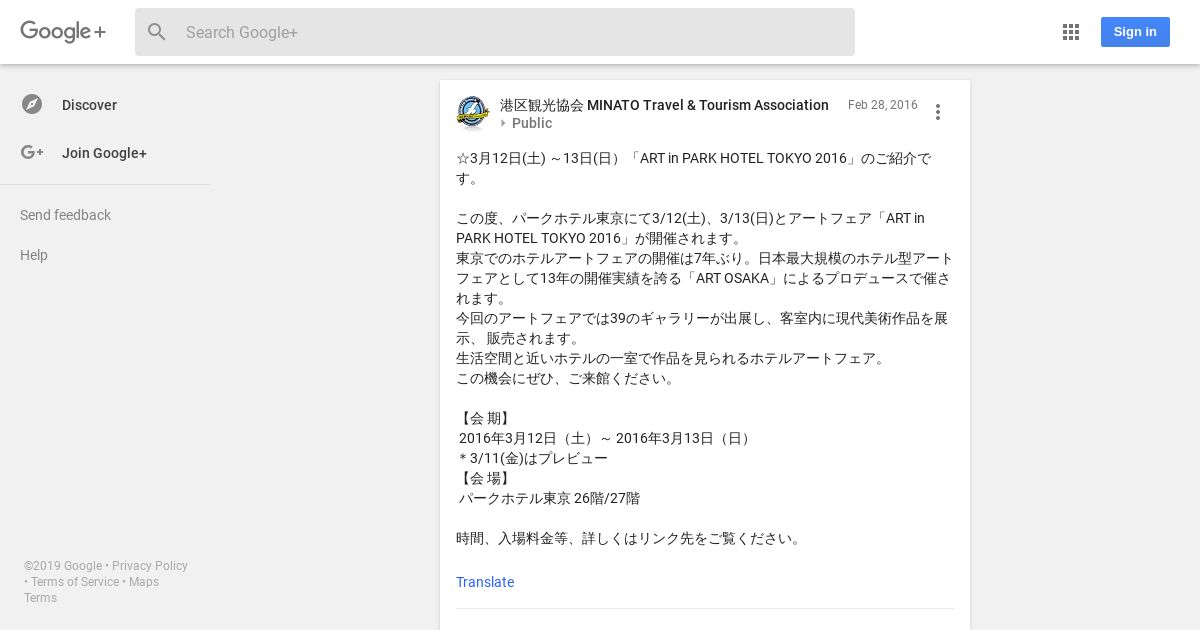
Task: Click the Feb 28, 2016 post date
Action: coord(883,105)
